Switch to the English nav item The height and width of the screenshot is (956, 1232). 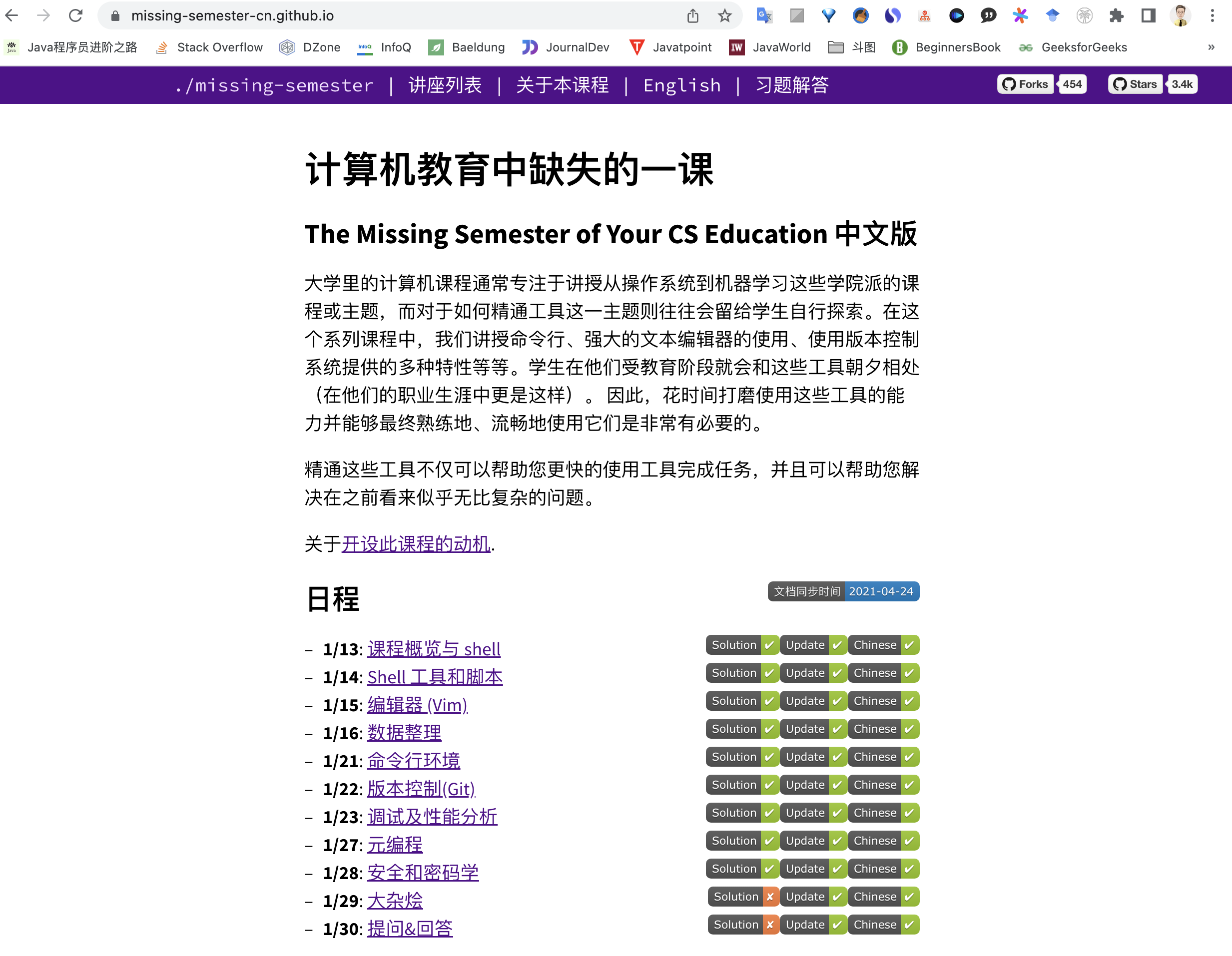[x=681, y=85]
